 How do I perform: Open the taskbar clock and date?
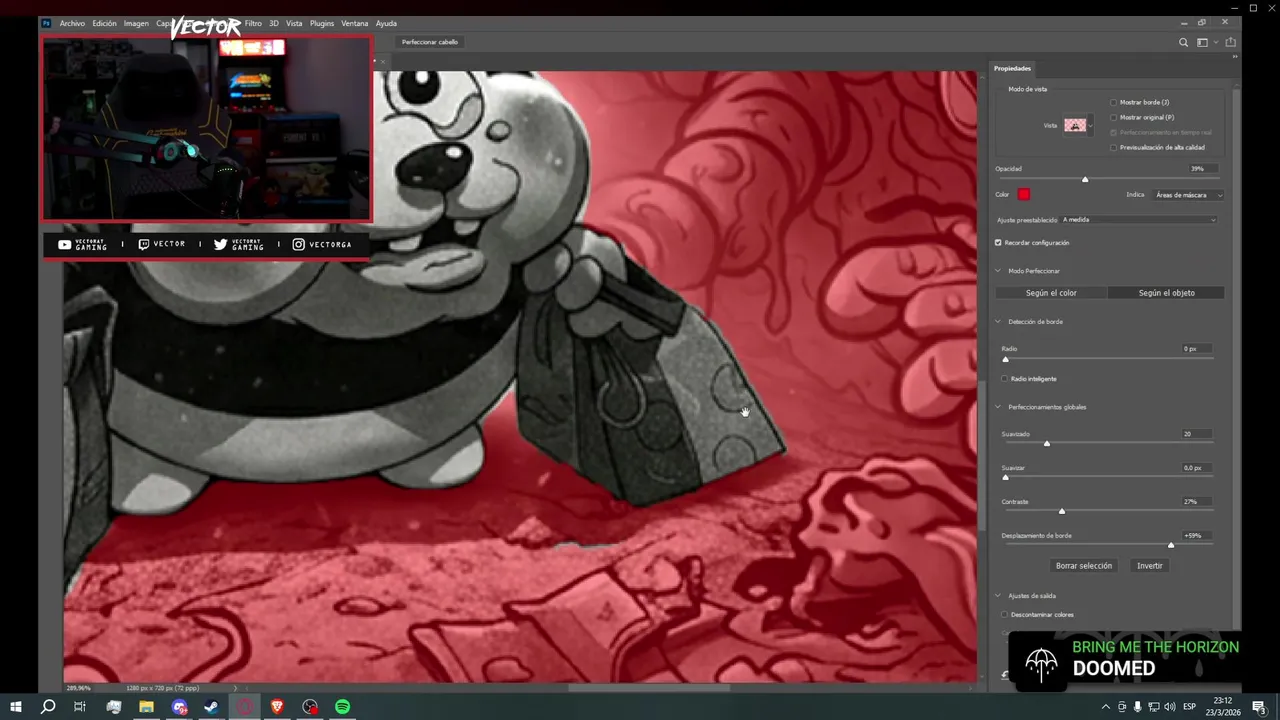1222,707
